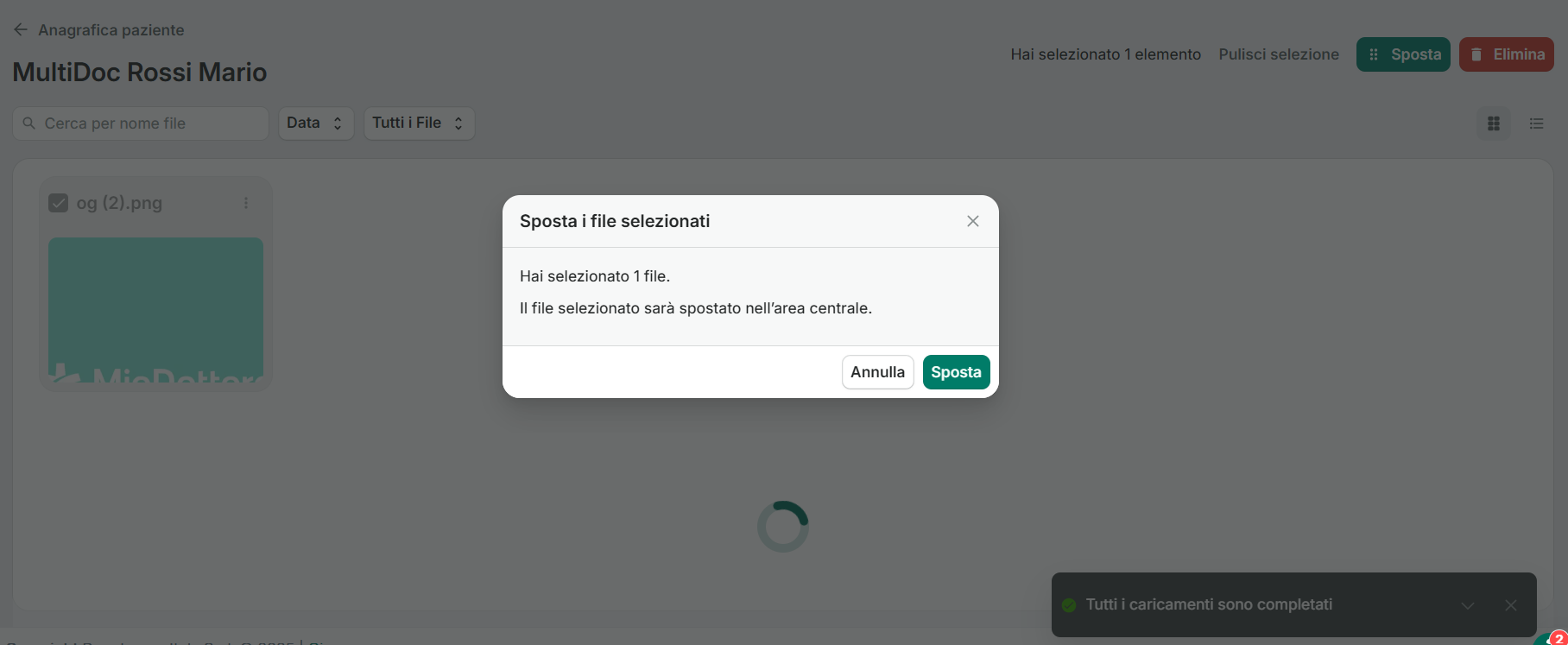The width and height of the screenshot is (1568, 645).
Task: Open chat widget with the 2 badge
Action: tap(1553, 639)
